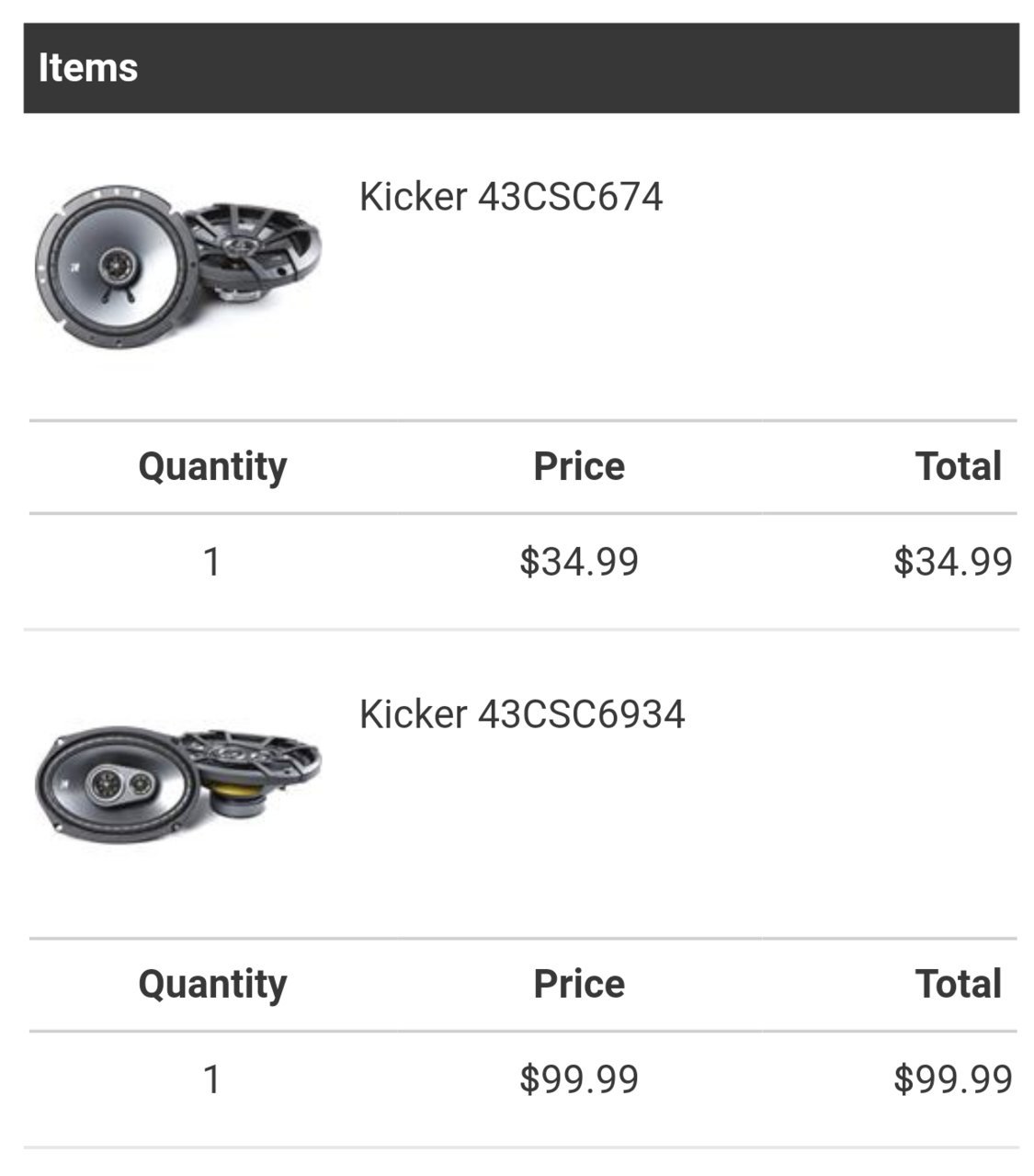The width and height of the screenshot is (1034, 1176).
Task: Click Quantity header under Kicker 43CSC674
Action: [212, 466]
